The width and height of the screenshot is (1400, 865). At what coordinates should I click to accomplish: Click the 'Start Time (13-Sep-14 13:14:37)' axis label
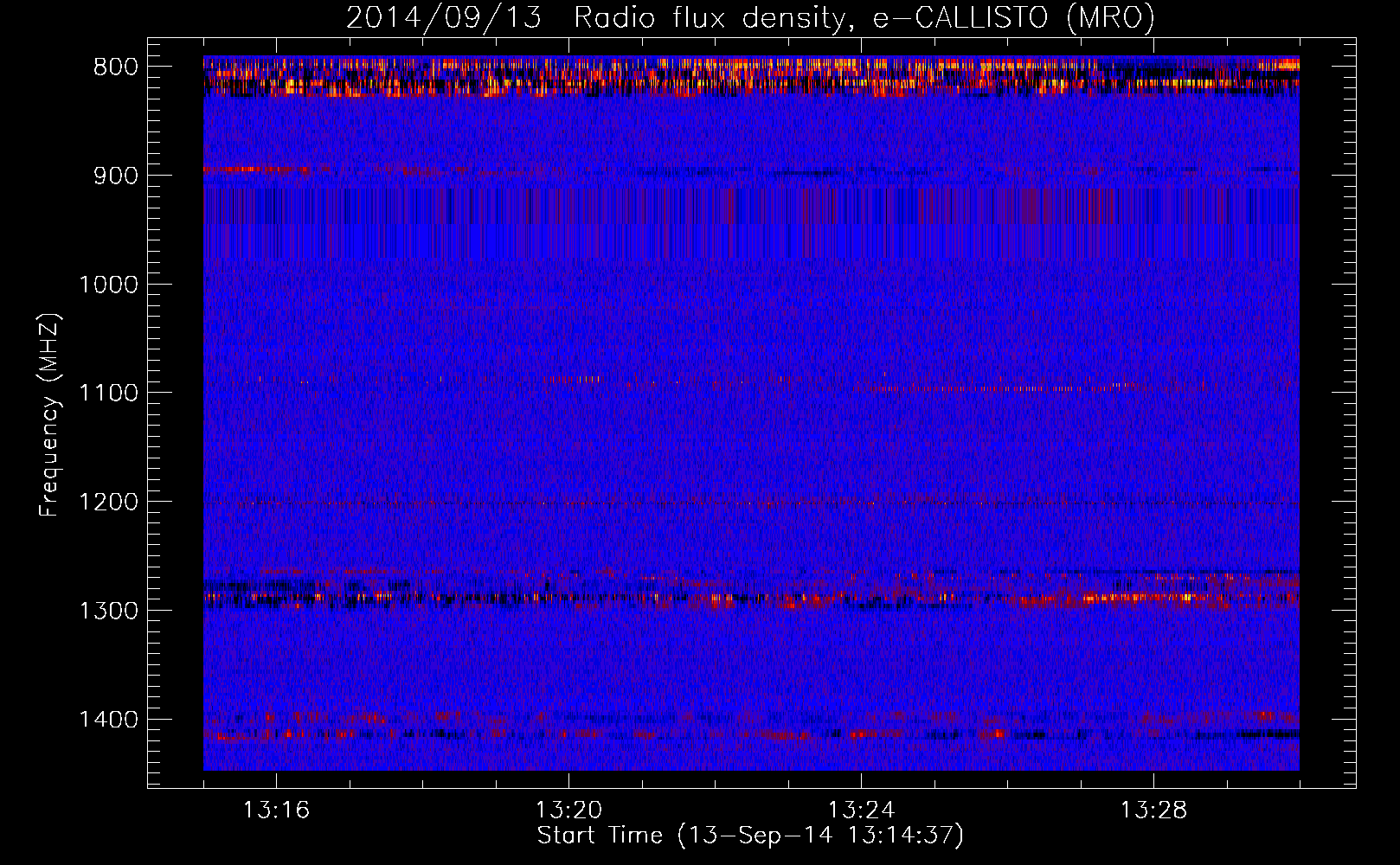750,836
